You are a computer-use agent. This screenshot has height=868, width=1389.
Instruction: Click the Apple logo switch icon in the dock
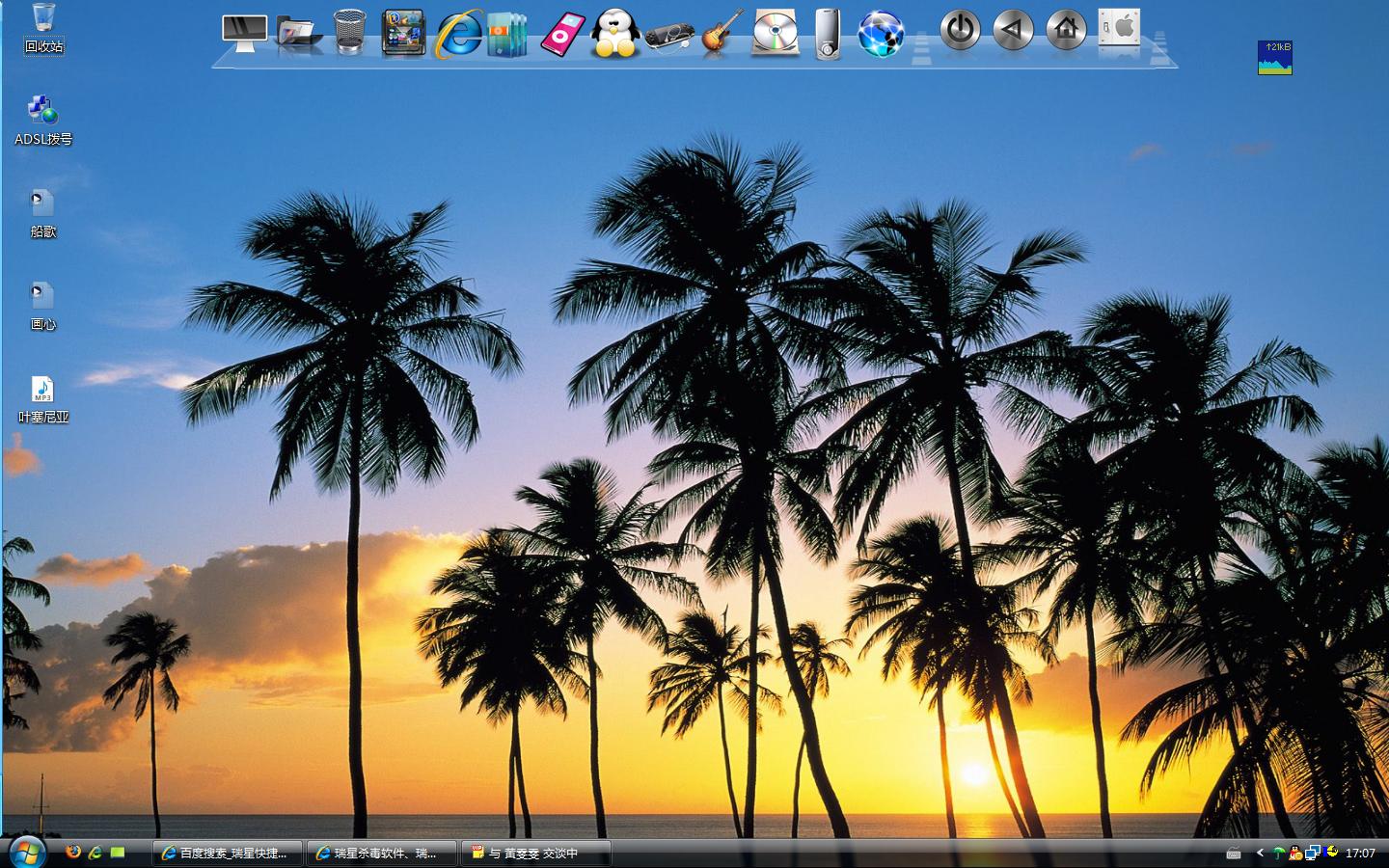[1119, 29]
